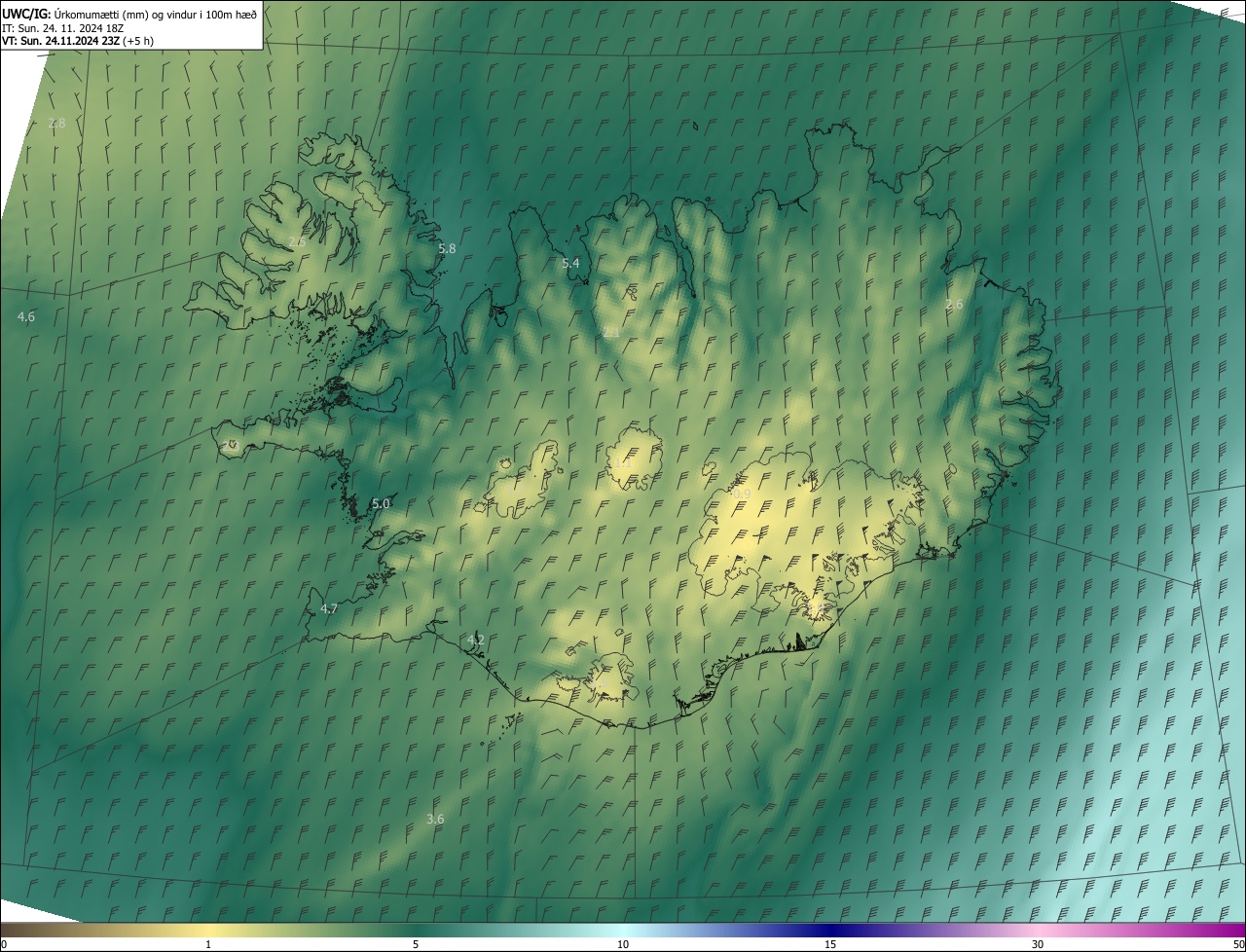
Task: Click the UWC/IG Úrkomumætti title line
Action: [x=129, y=14]
